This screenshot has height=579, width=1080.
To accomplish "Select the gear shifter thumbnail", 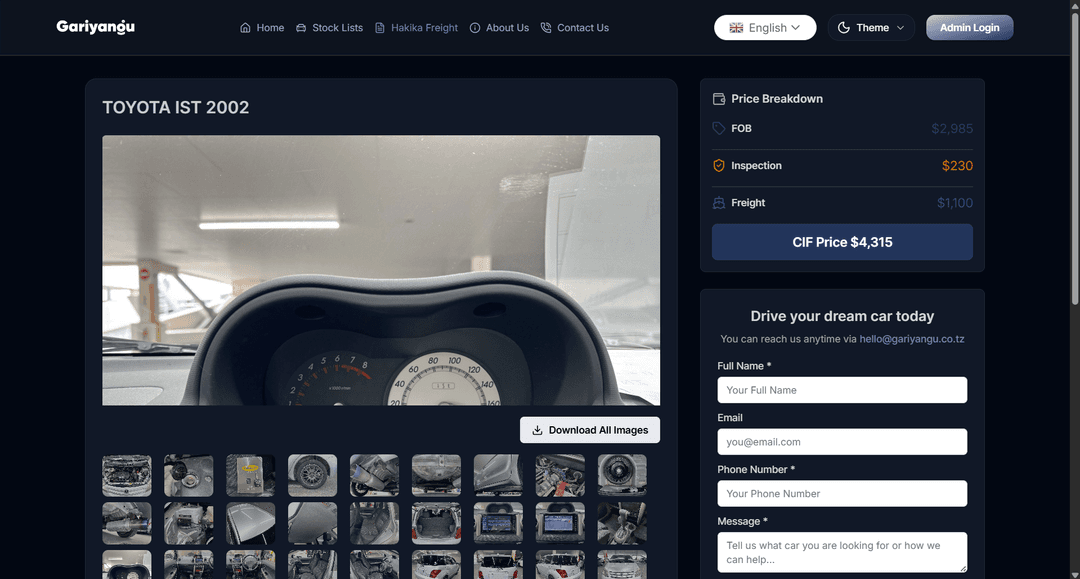I will point(622,523).
